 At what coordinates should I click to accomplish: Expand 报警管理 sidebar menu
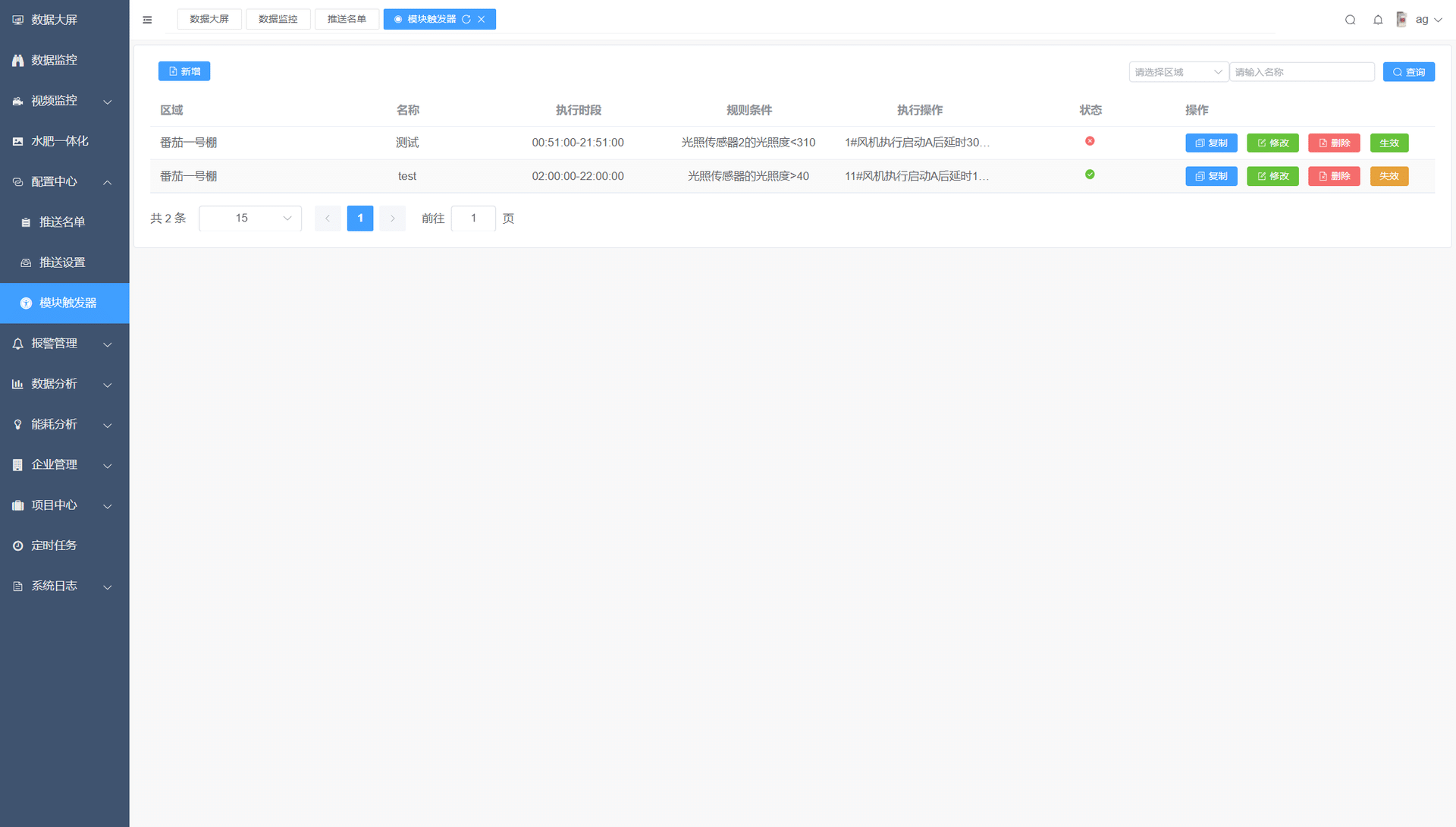64,344
